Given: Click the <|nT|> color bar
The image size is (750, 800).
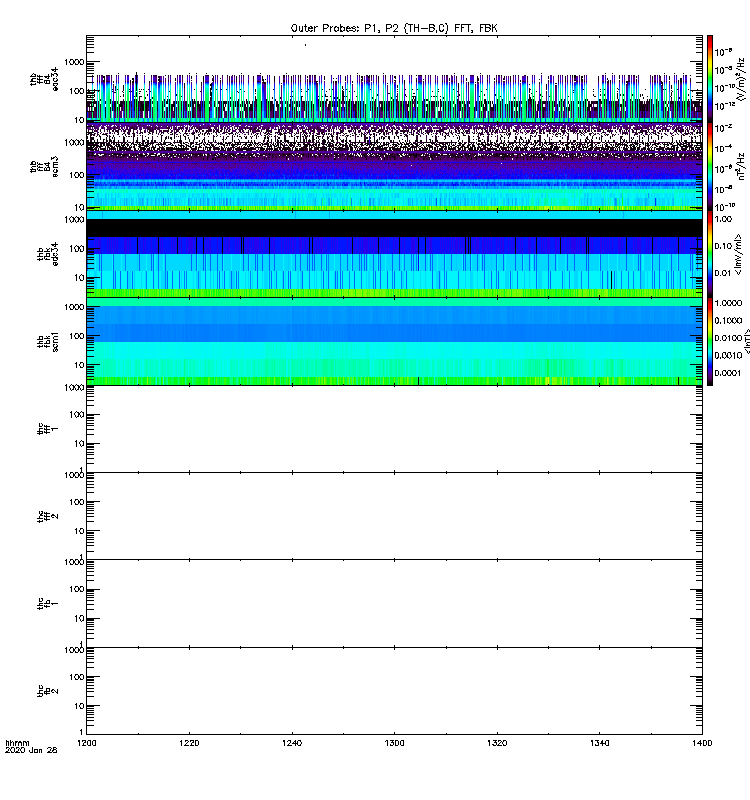Looking at the screenshot, I should pyautogui.click(x=710, y=341).
